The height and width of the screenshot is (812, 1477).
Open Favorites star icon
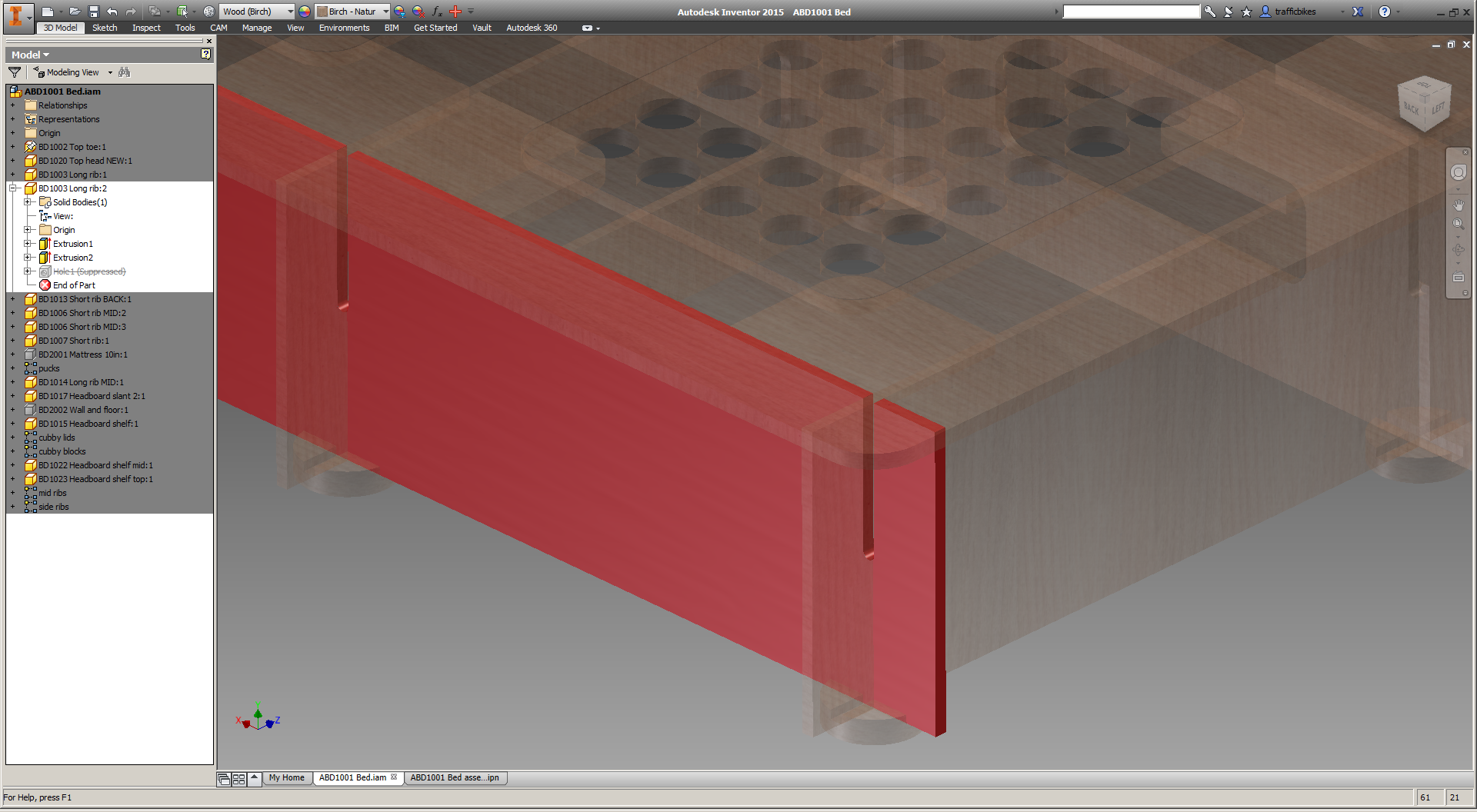(1247, 12)
